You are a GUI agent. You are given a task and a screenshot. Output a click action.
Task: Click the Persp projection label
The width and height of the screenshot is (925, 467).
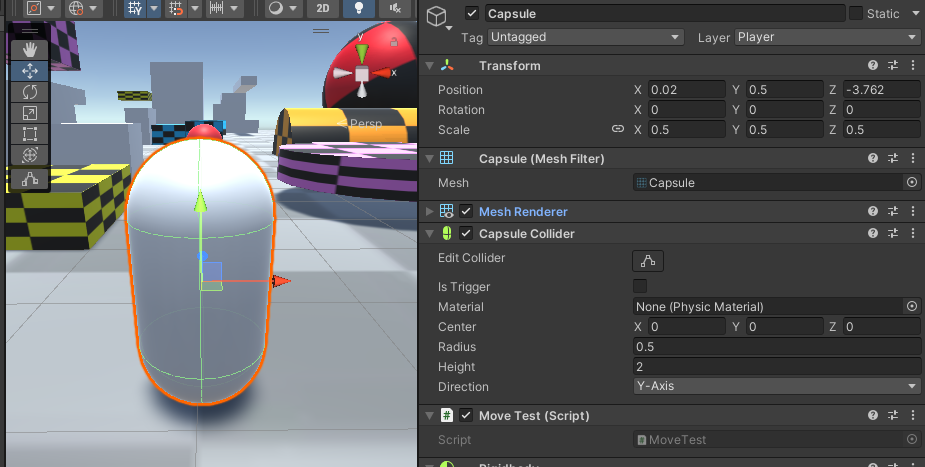(366, 124)
